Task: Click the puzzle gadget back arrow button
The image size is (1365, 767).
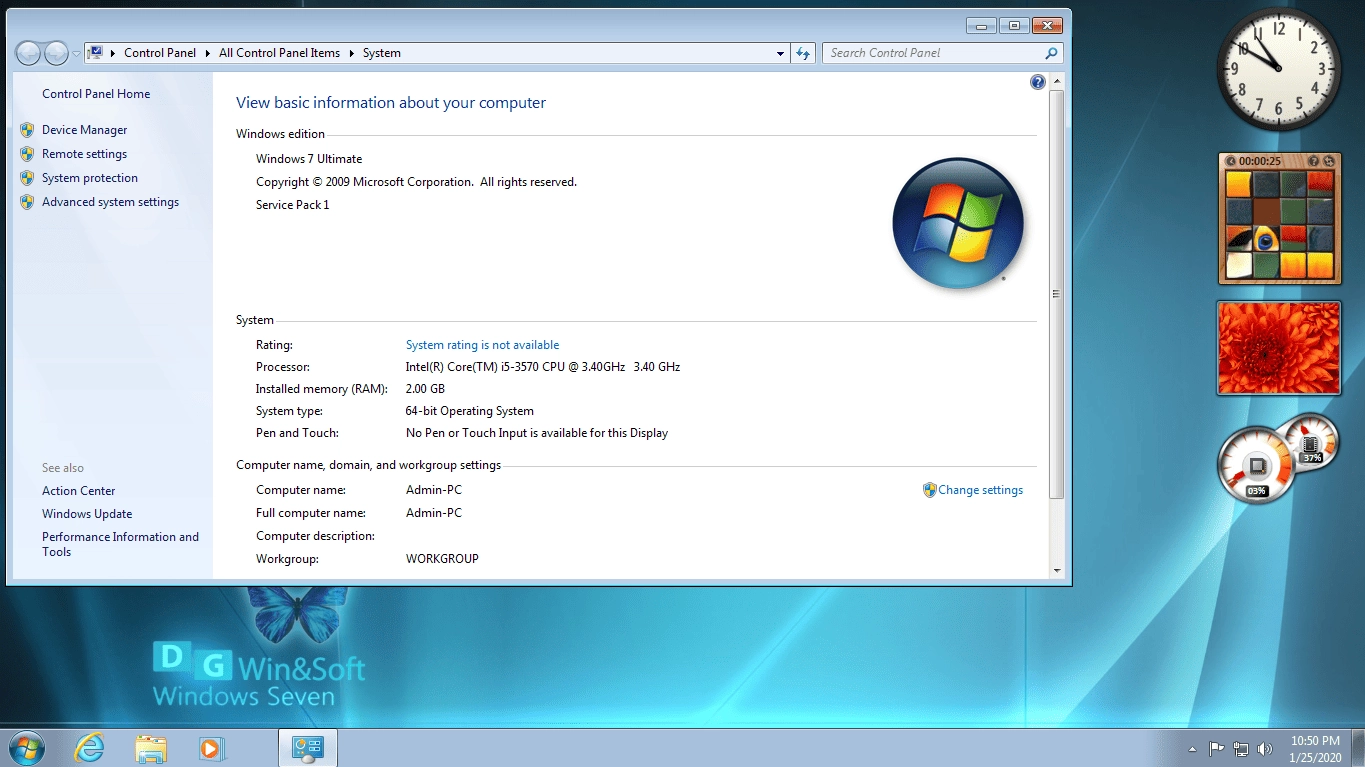Action: (x=1231, y=161)
